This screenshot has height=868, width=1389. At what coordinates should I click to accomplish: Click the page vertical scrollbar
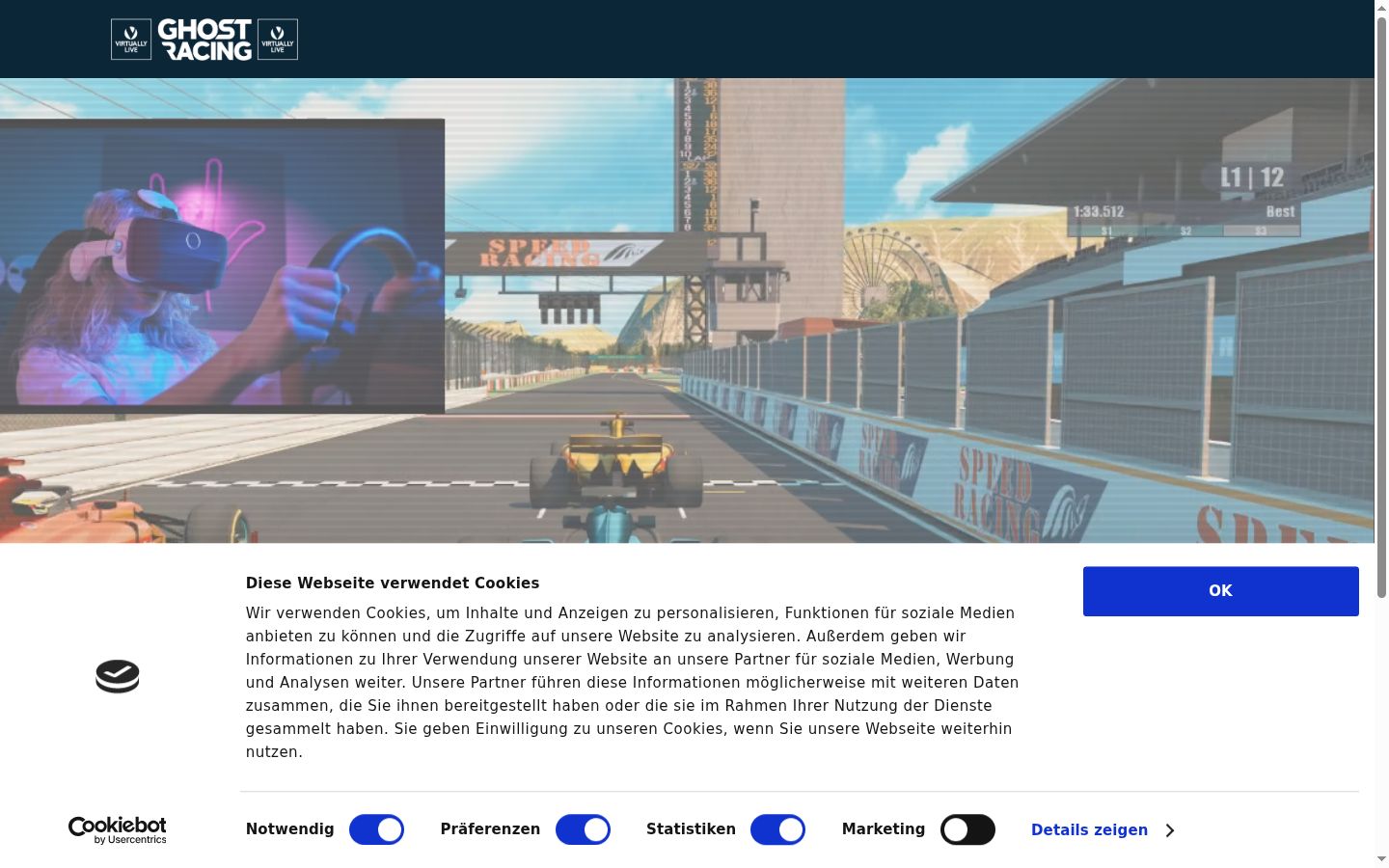tap(1381, 309)
